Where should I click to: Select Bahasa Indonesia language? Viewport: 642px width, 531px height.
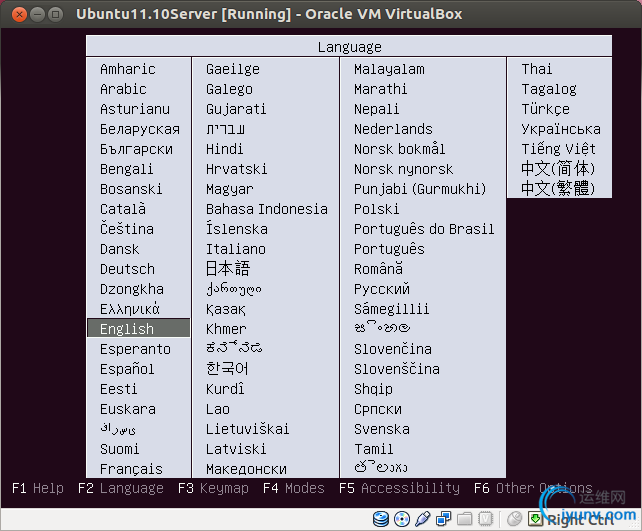[x=267, y=209]
